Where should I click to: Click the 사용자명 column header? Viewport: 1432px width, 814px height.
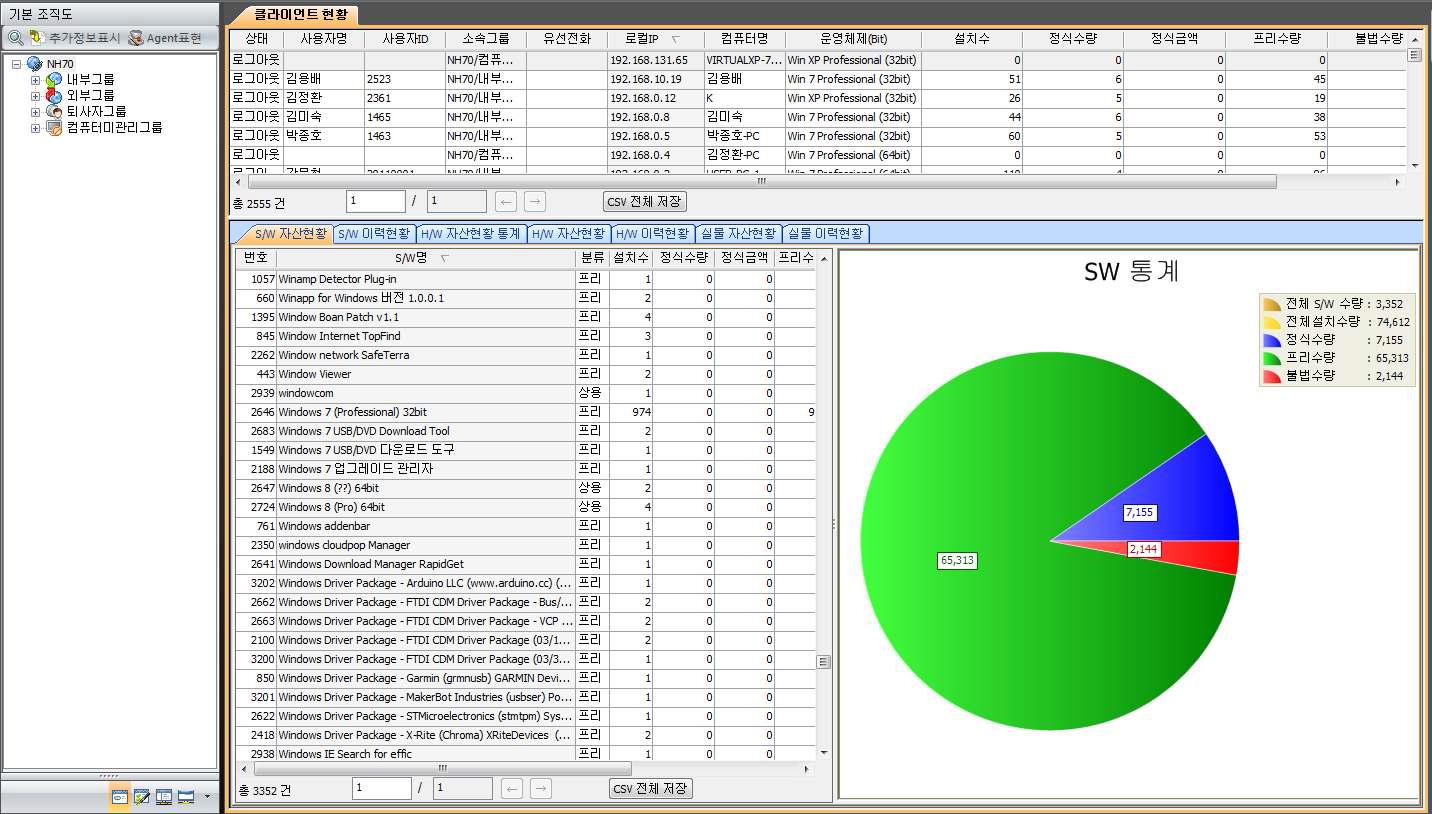[323, 39]
